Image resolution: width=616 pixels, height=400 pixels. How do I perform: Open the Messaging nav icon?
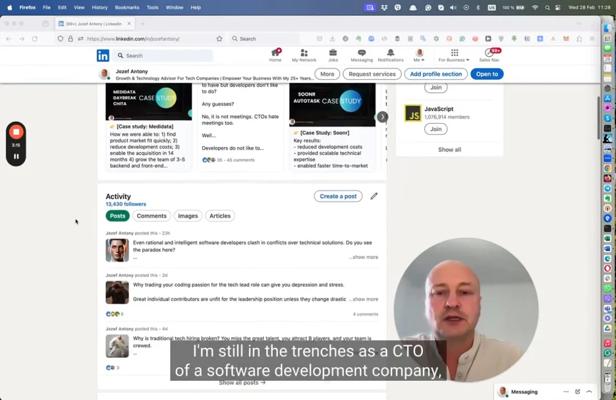(x=361, y=55)
